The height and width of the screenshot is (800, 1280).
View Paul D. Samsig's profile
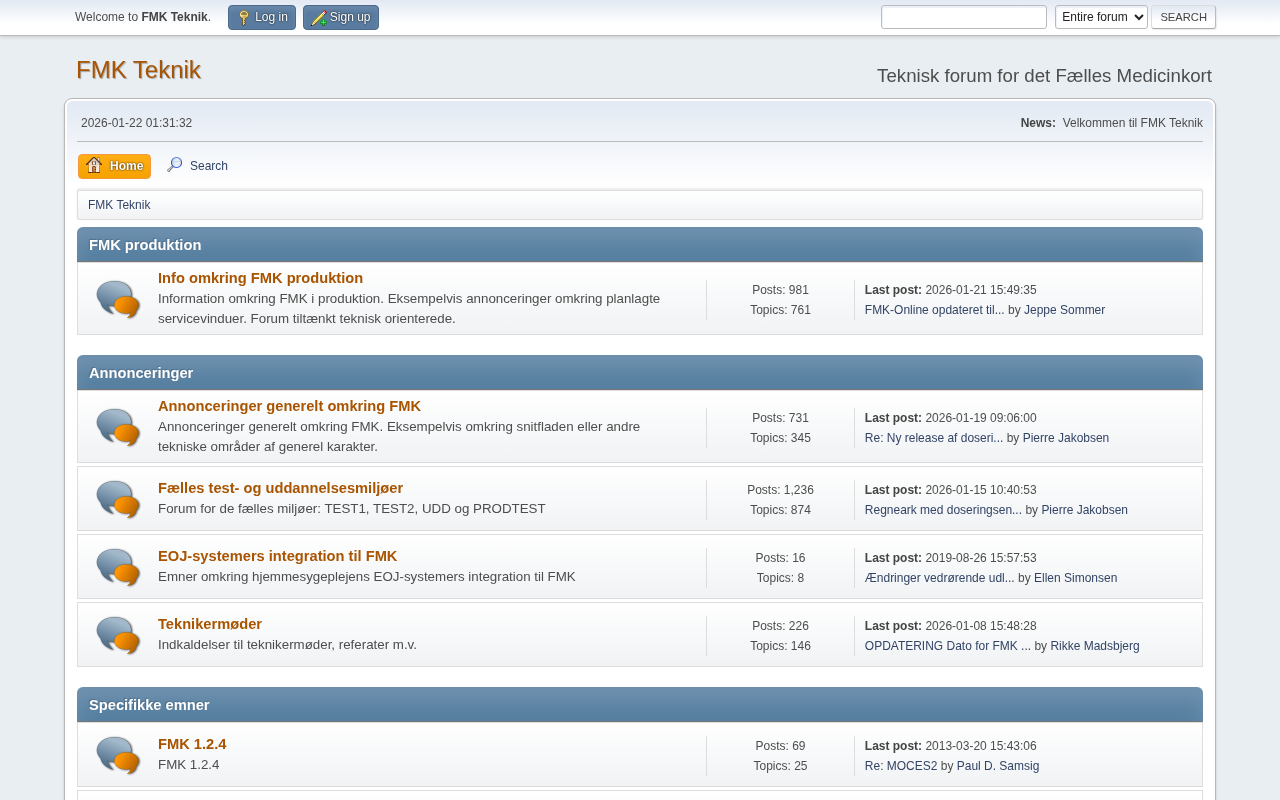(998, 766)
